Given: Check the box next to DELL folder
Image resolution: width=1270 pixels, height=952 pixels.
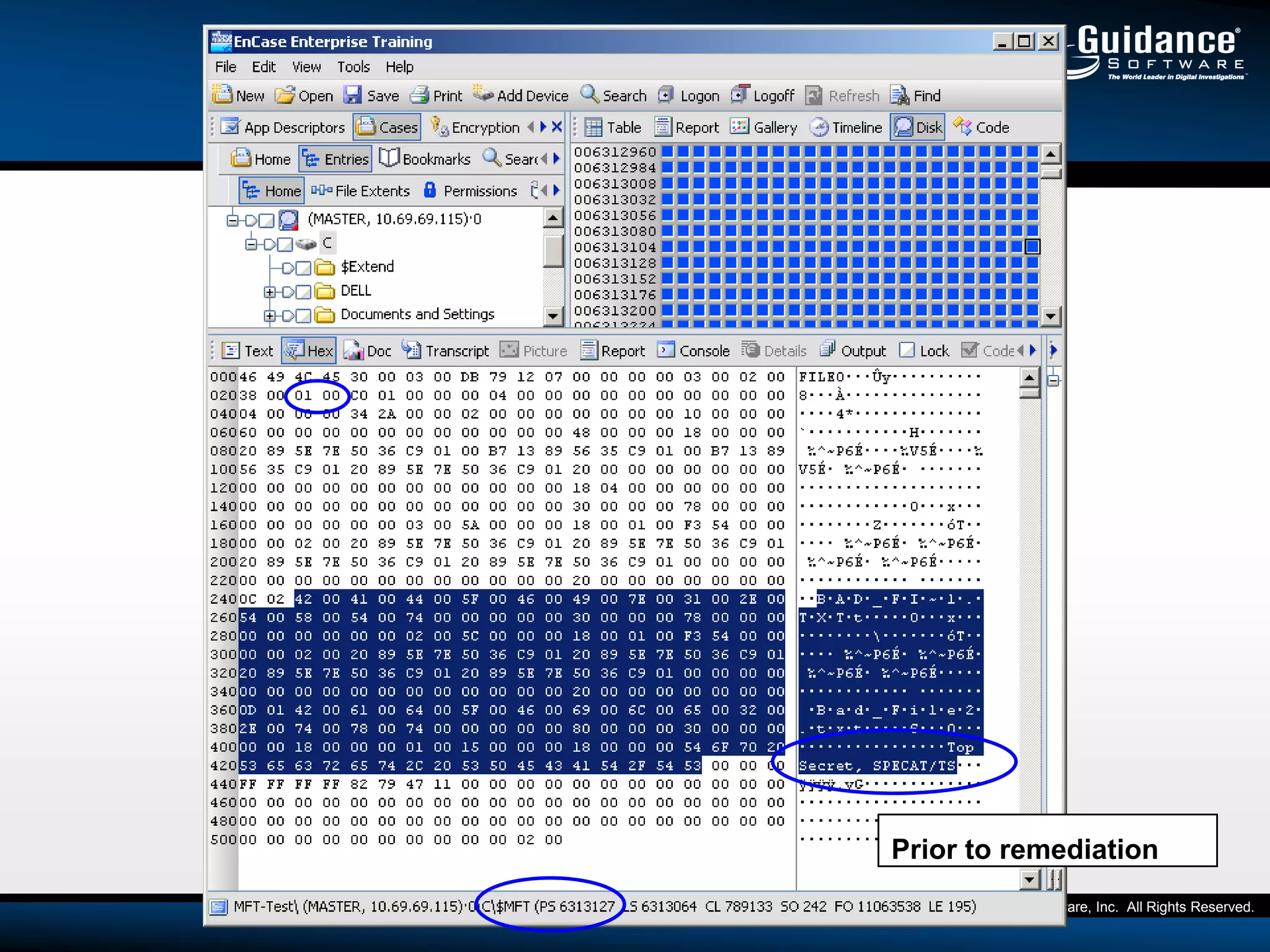Looking at the screenshot, I should (x=303, y=291).
